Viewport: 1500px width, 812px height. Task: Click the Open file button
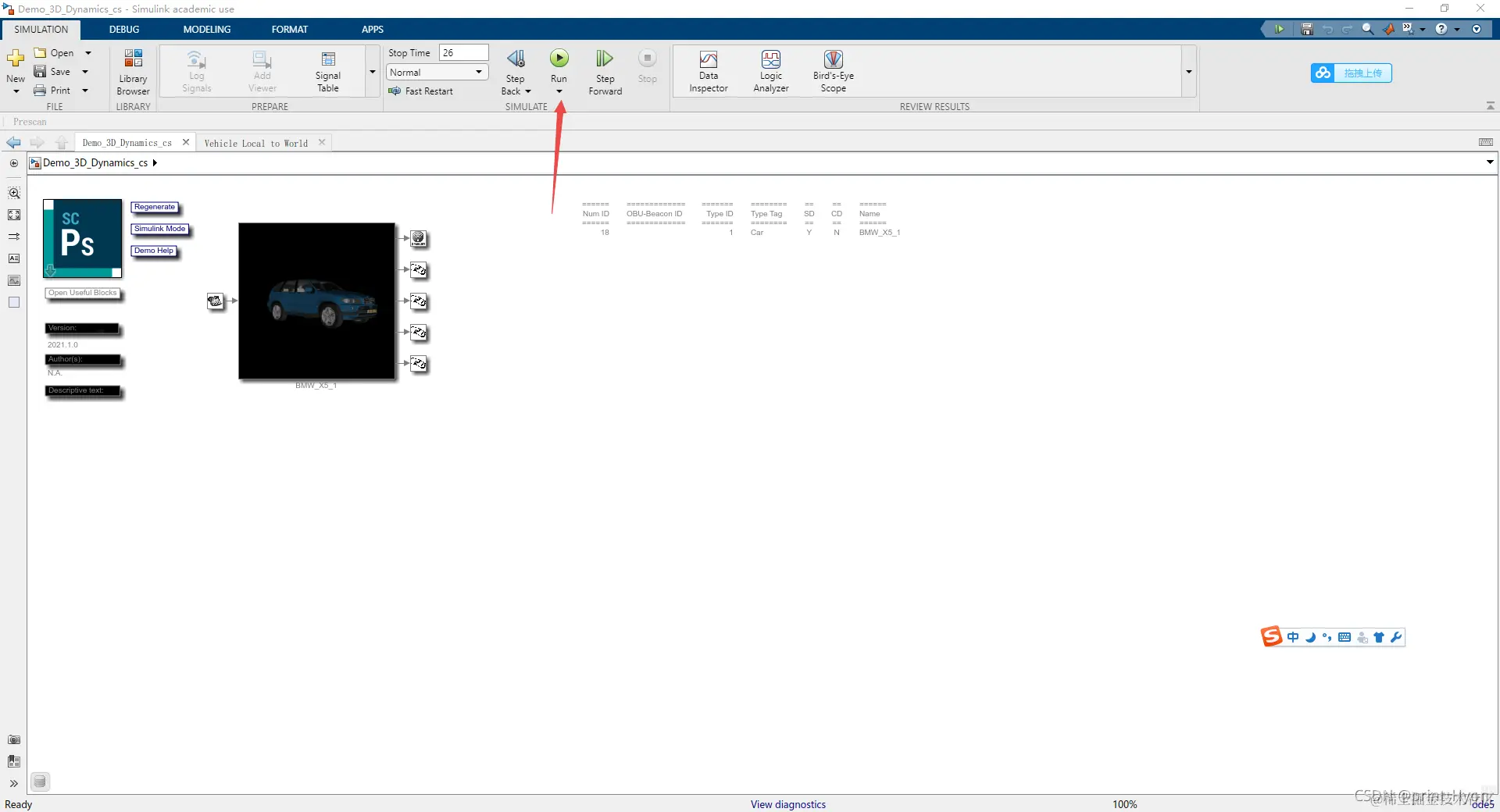coord(55,53)
